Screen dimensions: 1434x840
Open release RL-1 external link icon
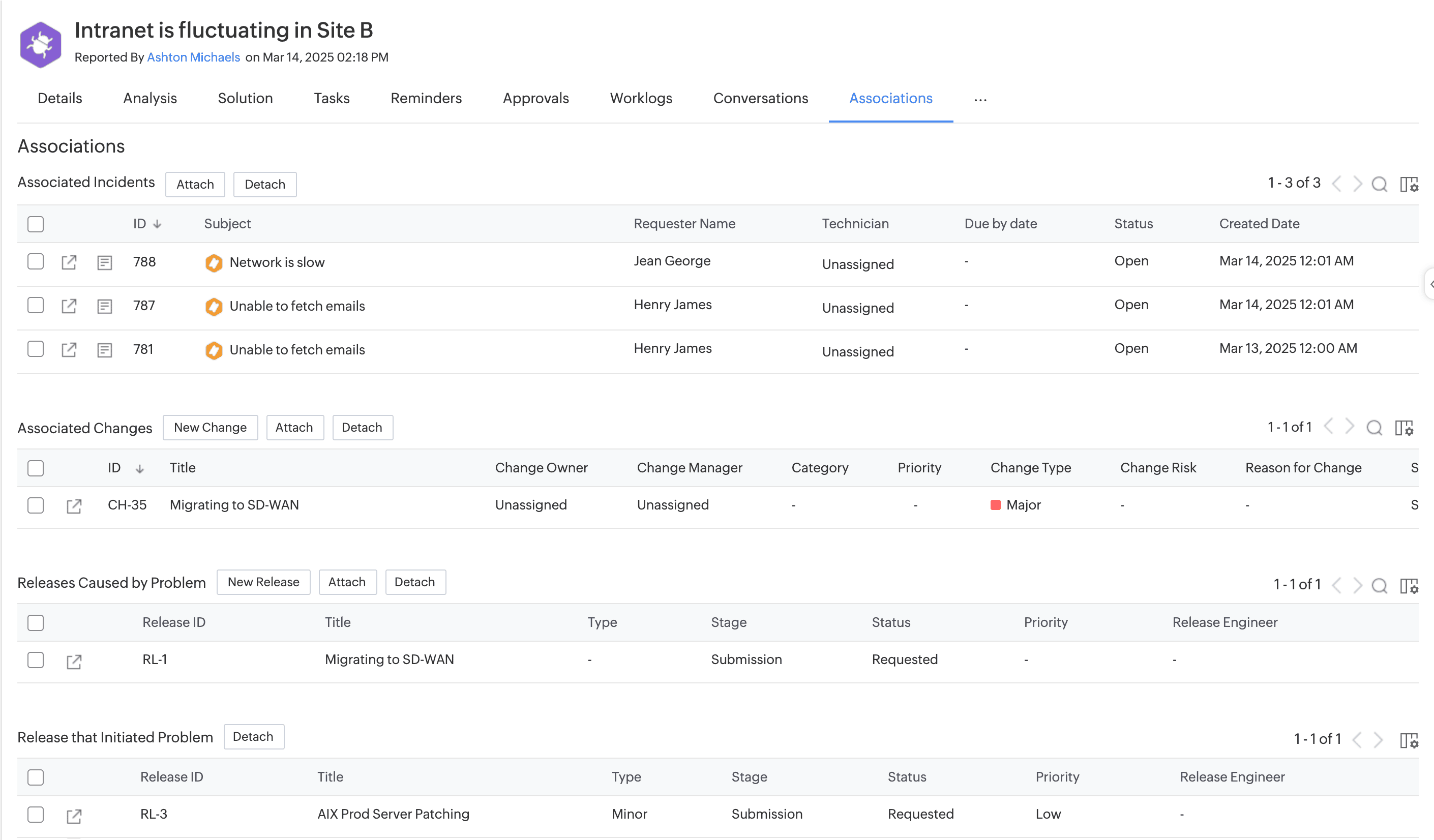coord(74,661)
